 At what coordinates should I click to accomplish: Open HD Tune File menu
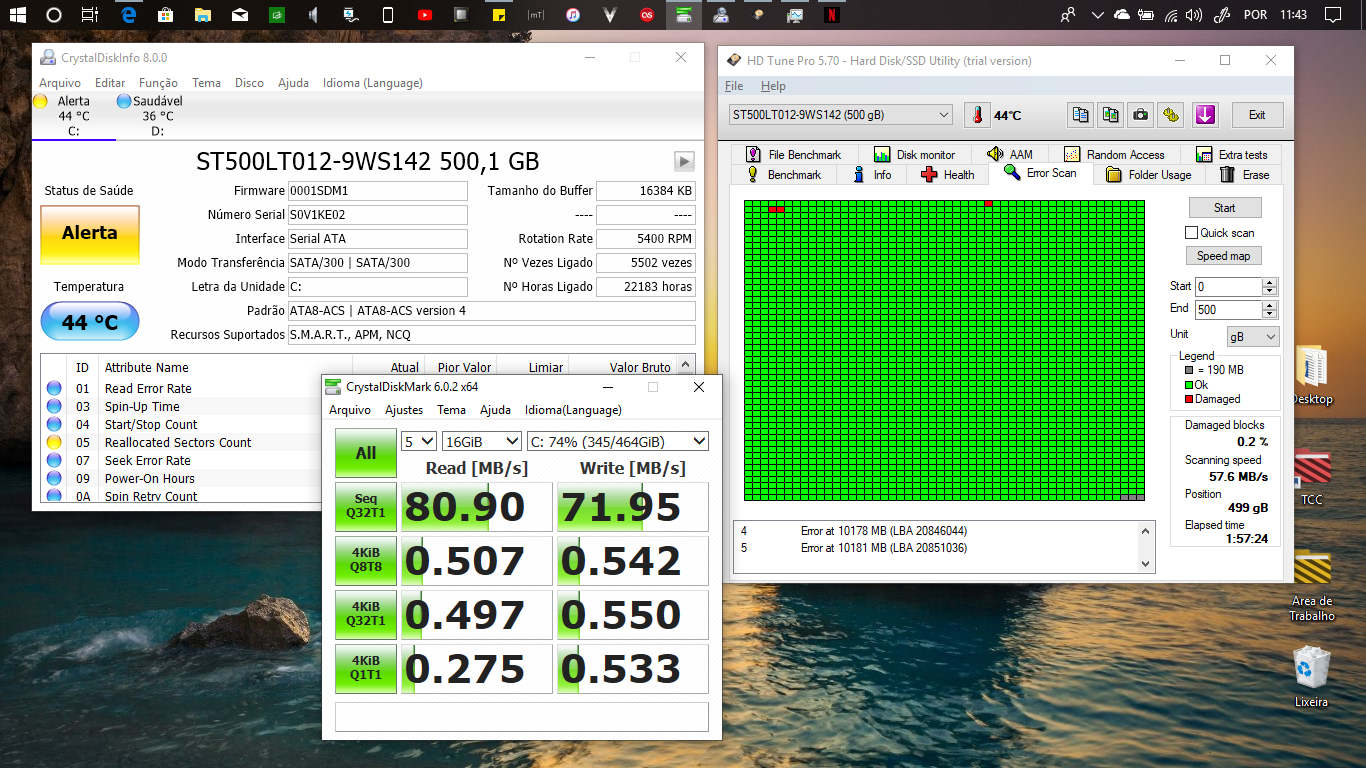[x=734, y=86]
